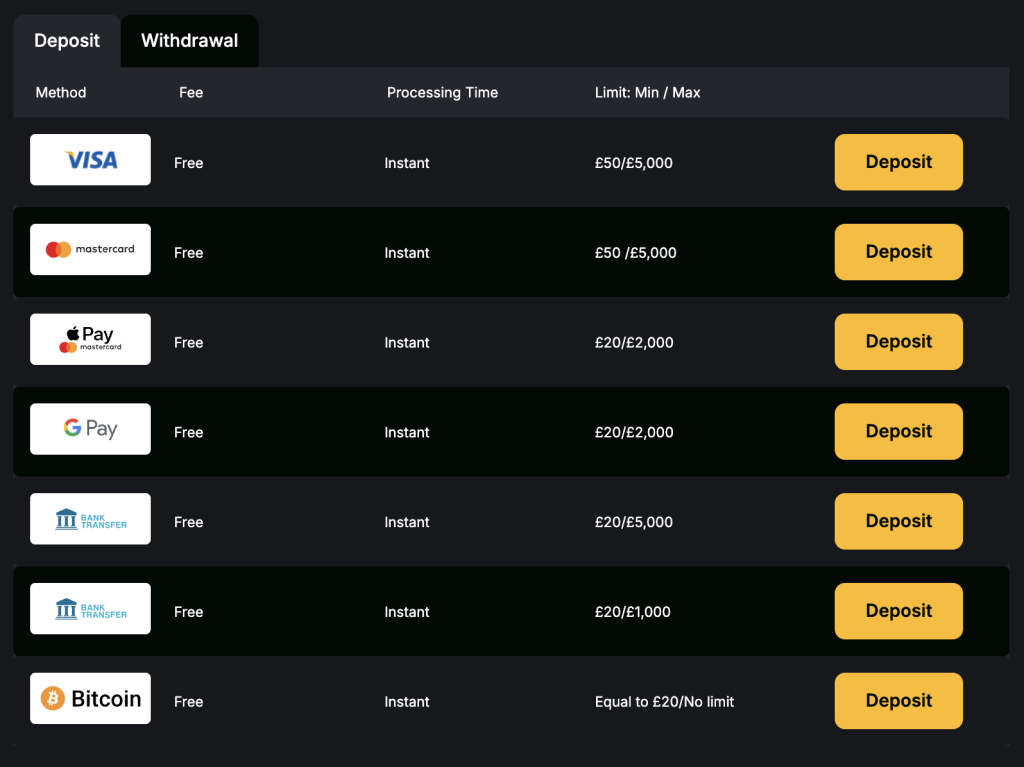Click Deposit button on the Visa row
Image resolution: width=1024 pixels, height=767 pixels.
pyautogui.click(x=897, y=162)
